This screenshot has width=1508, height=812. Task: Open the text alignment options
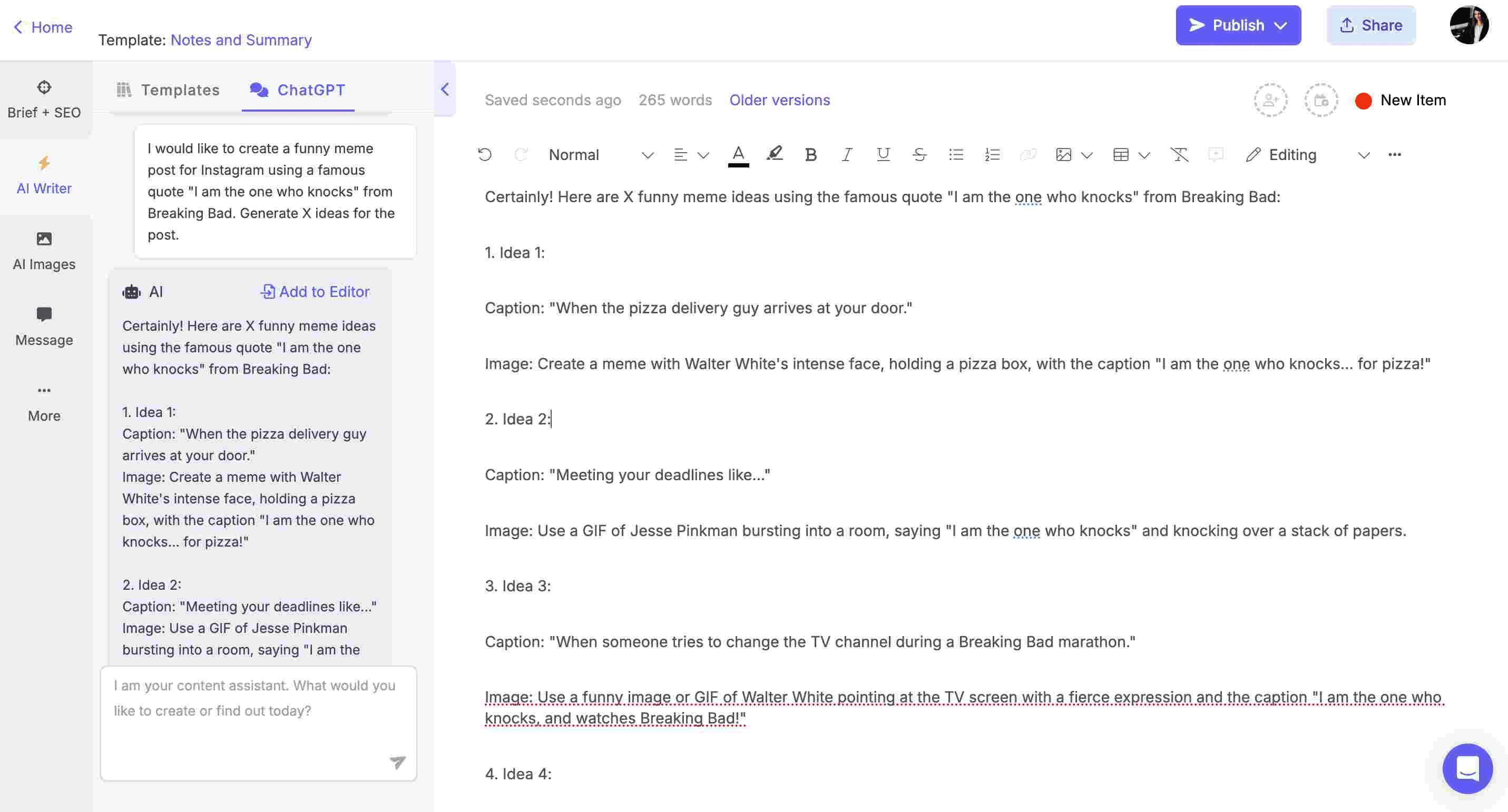680,154
